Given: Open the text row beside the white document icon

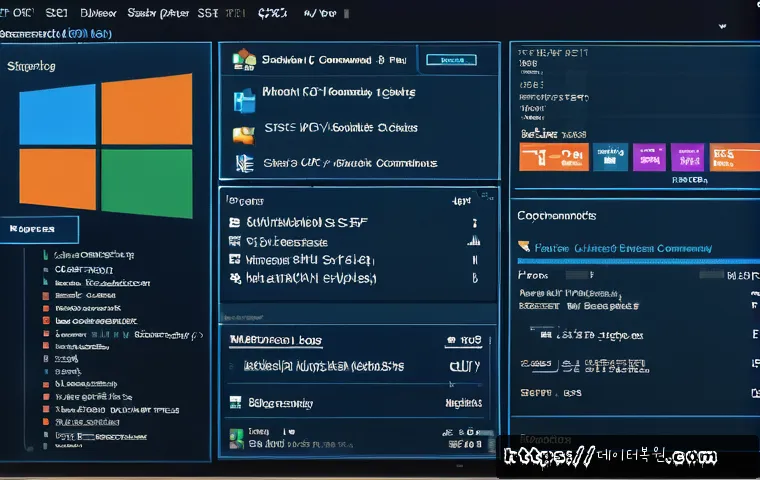Looking at the screenshot, I should coord(350,163).
